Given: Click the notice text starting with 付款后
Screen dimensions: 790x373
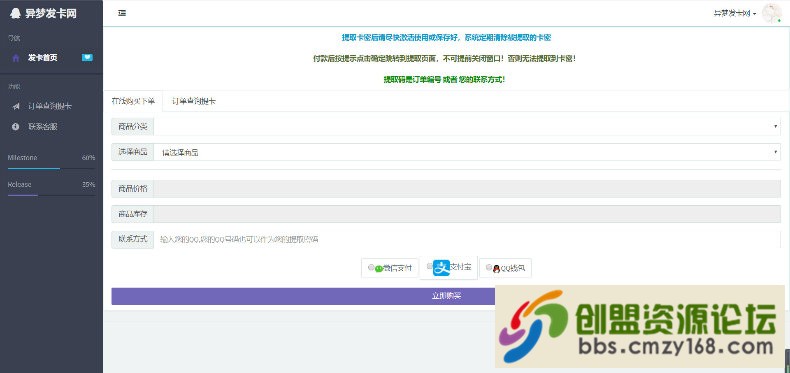Looking at the screenshot, I should coord(444,58).
